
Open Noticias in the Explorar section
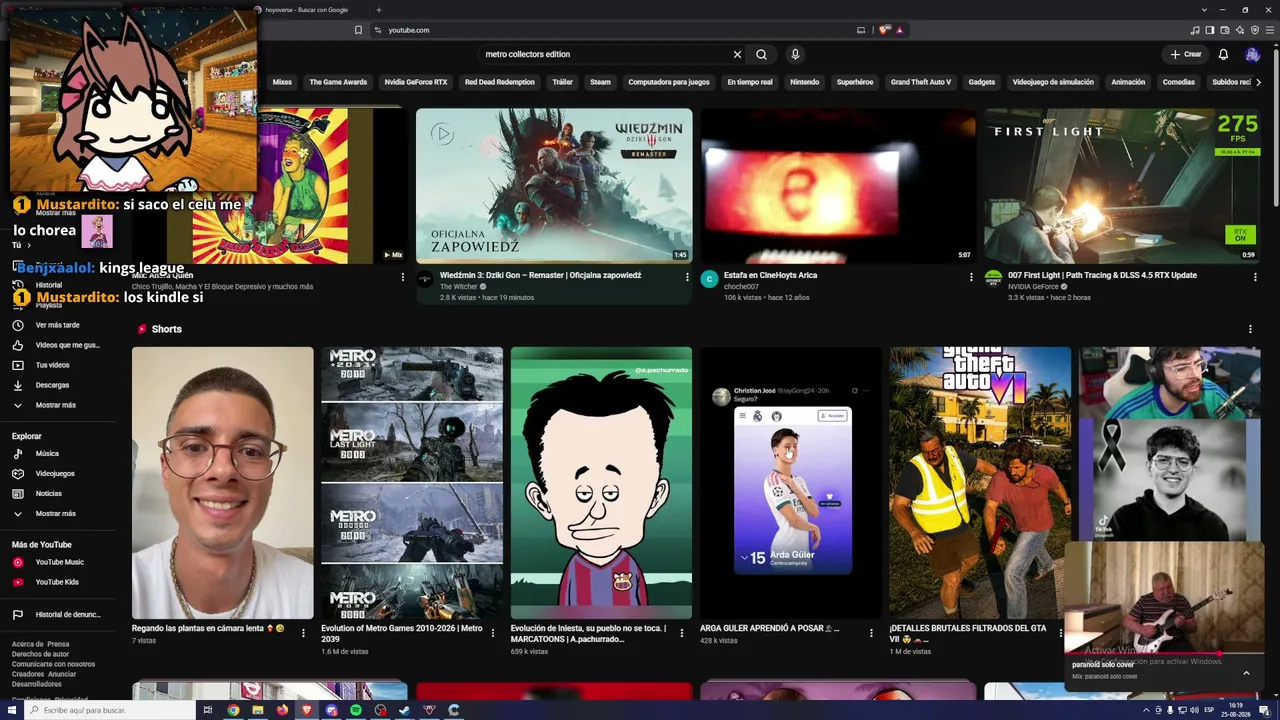(x=58, y=494)
